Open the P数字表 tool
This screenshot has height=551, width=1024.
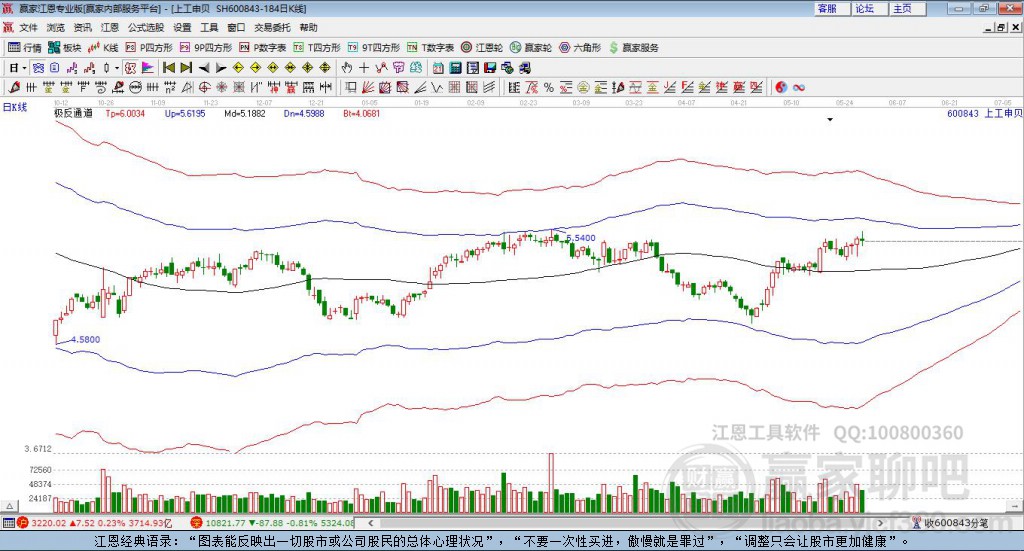coord(263,48)
